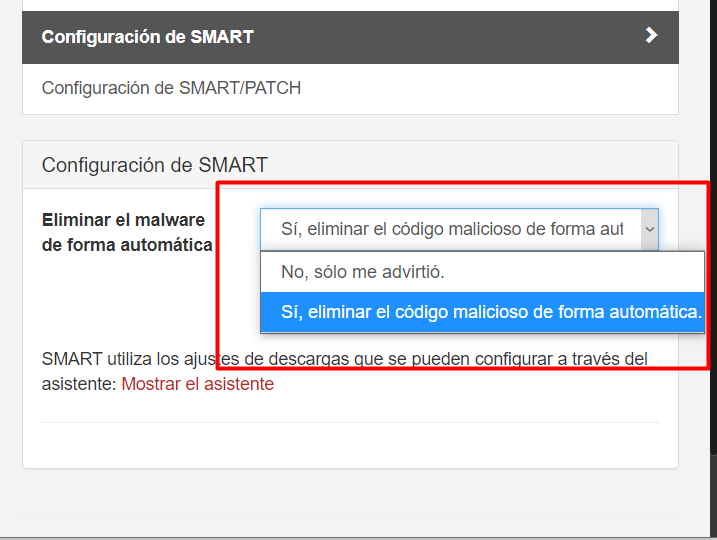Click the malware removal combo box field
This screenshot has width=717, height=540.
(x=450, y=229)
